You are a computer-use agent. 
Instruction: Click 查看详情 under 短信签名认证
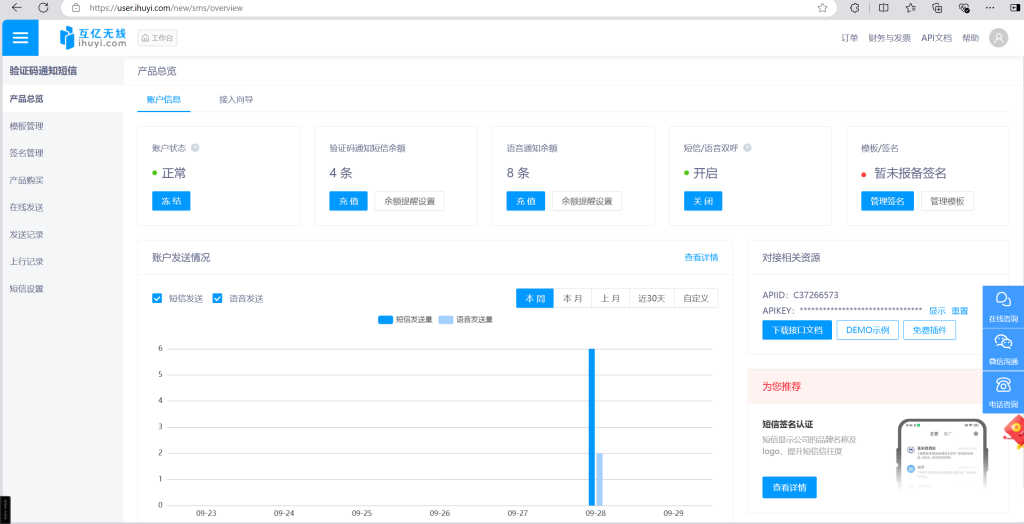tap(790, 487)
